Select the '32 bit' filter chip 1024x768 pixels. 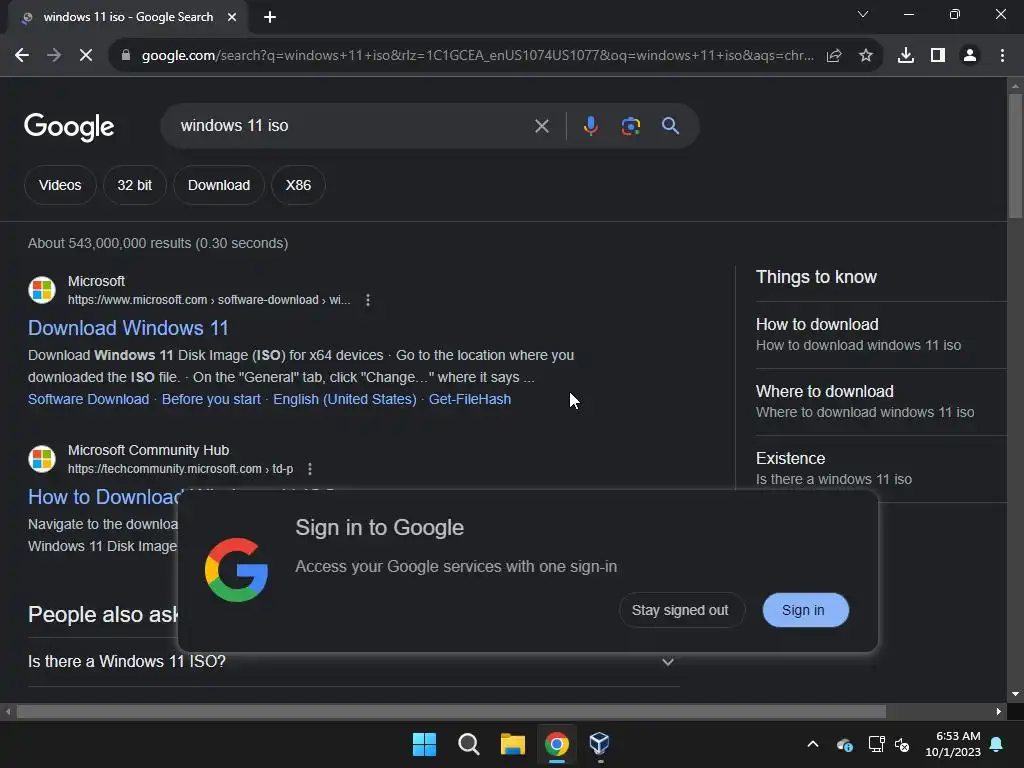(x=135, y=185)
